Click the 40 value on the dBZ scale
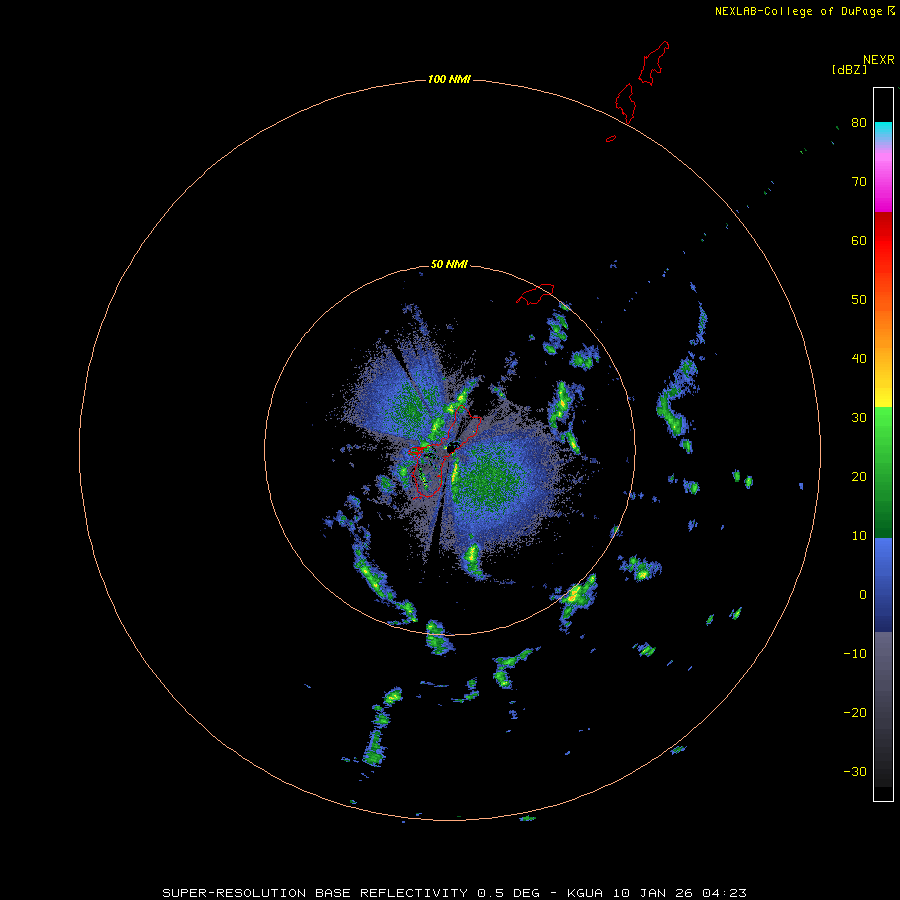Viewport: 900px width, 900px height. (x=859, y=359)
